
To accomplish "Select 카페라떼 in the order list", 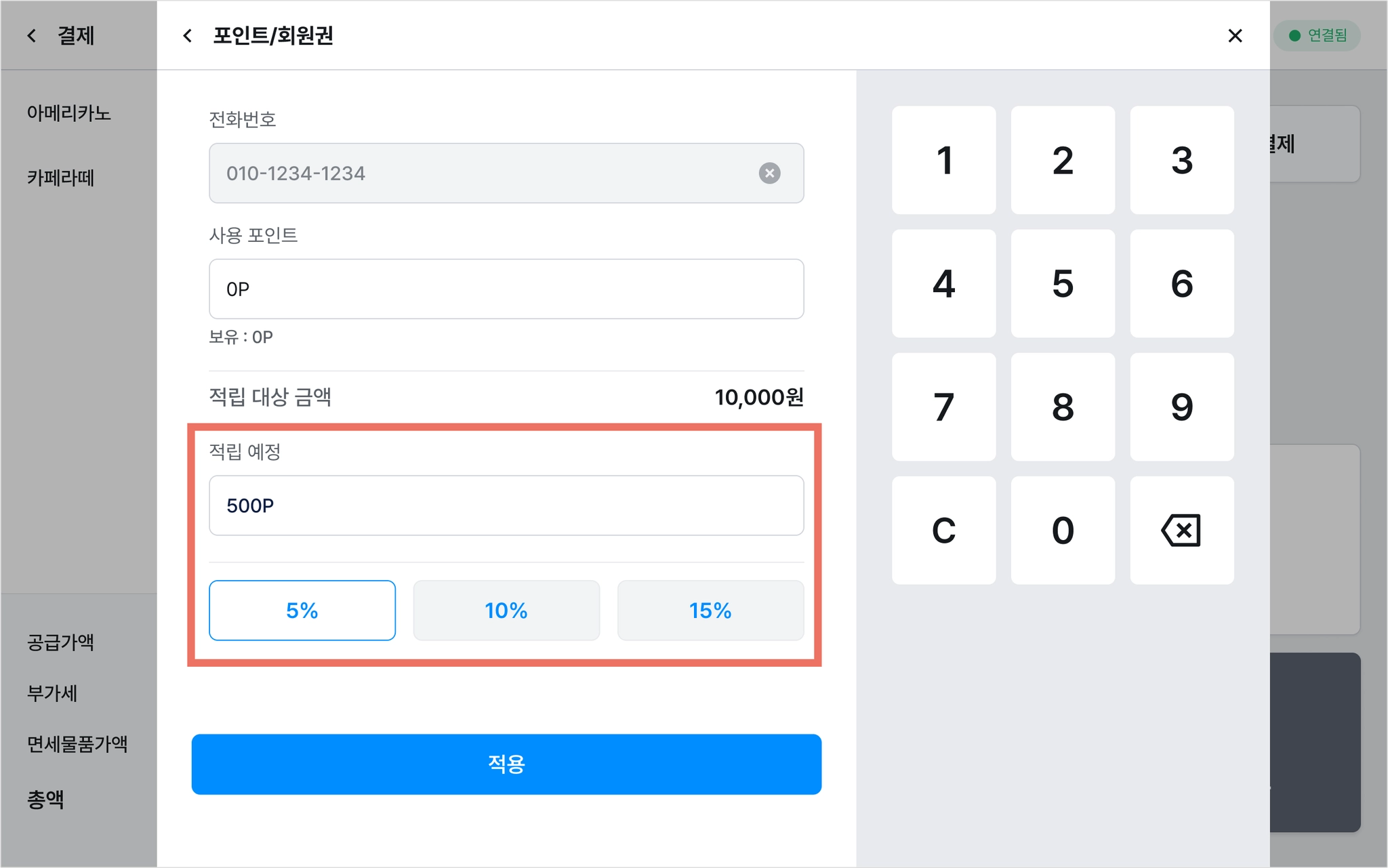I will 60,178.
